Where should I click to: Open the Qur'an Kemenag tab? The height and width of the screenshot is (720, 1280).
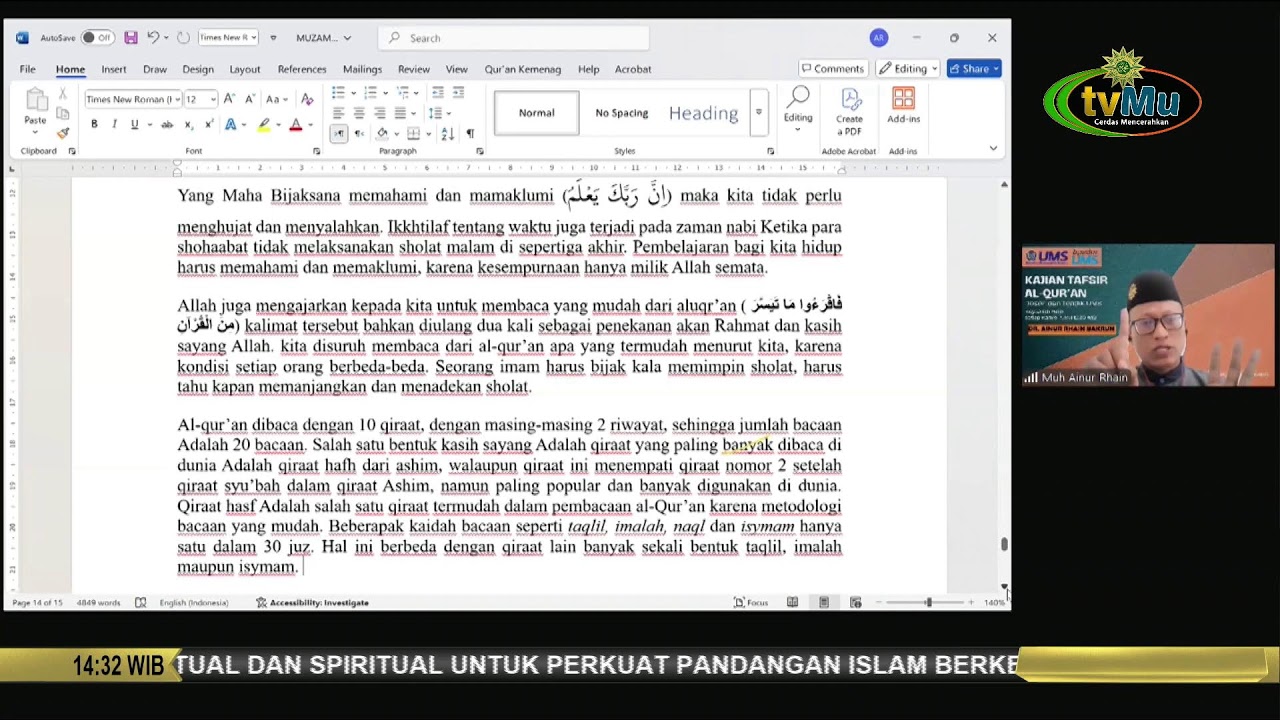(x=523, y=69)
